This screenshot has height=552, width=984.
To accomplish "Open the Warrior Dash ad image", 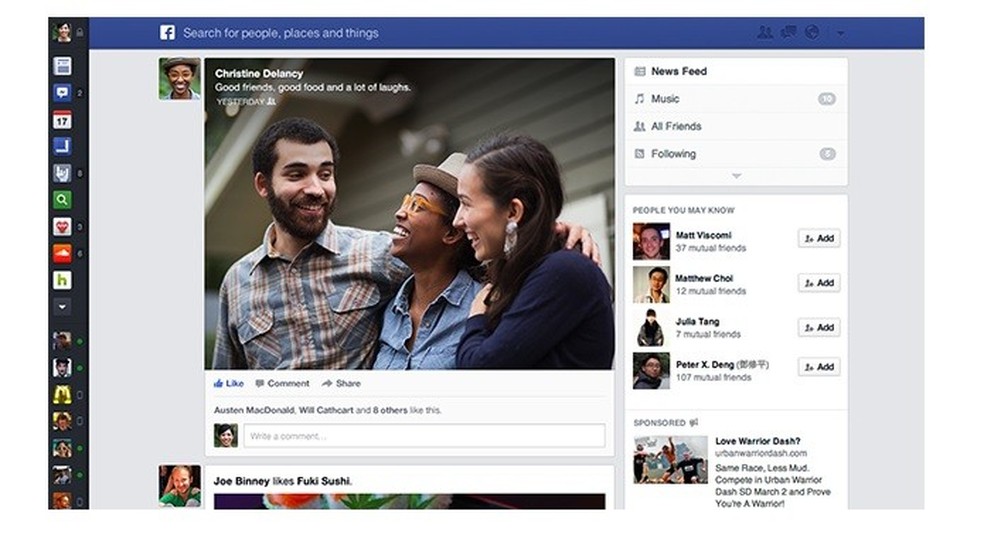I will (670, 460).
